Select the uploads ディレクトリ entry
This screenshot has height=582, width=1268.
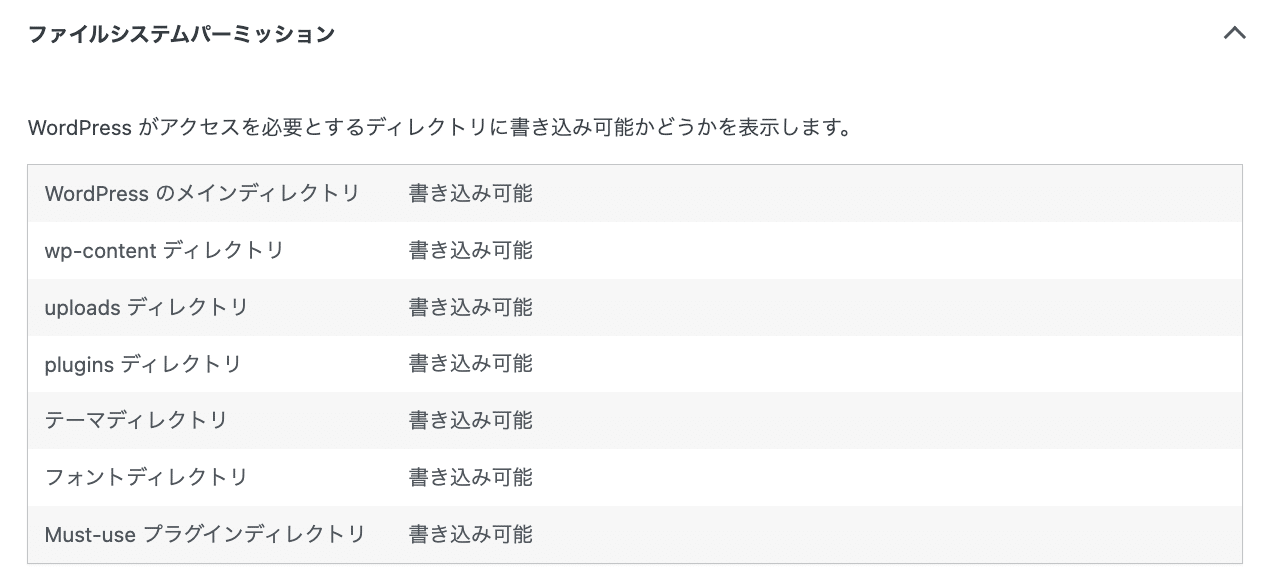(x=146, y=307)
